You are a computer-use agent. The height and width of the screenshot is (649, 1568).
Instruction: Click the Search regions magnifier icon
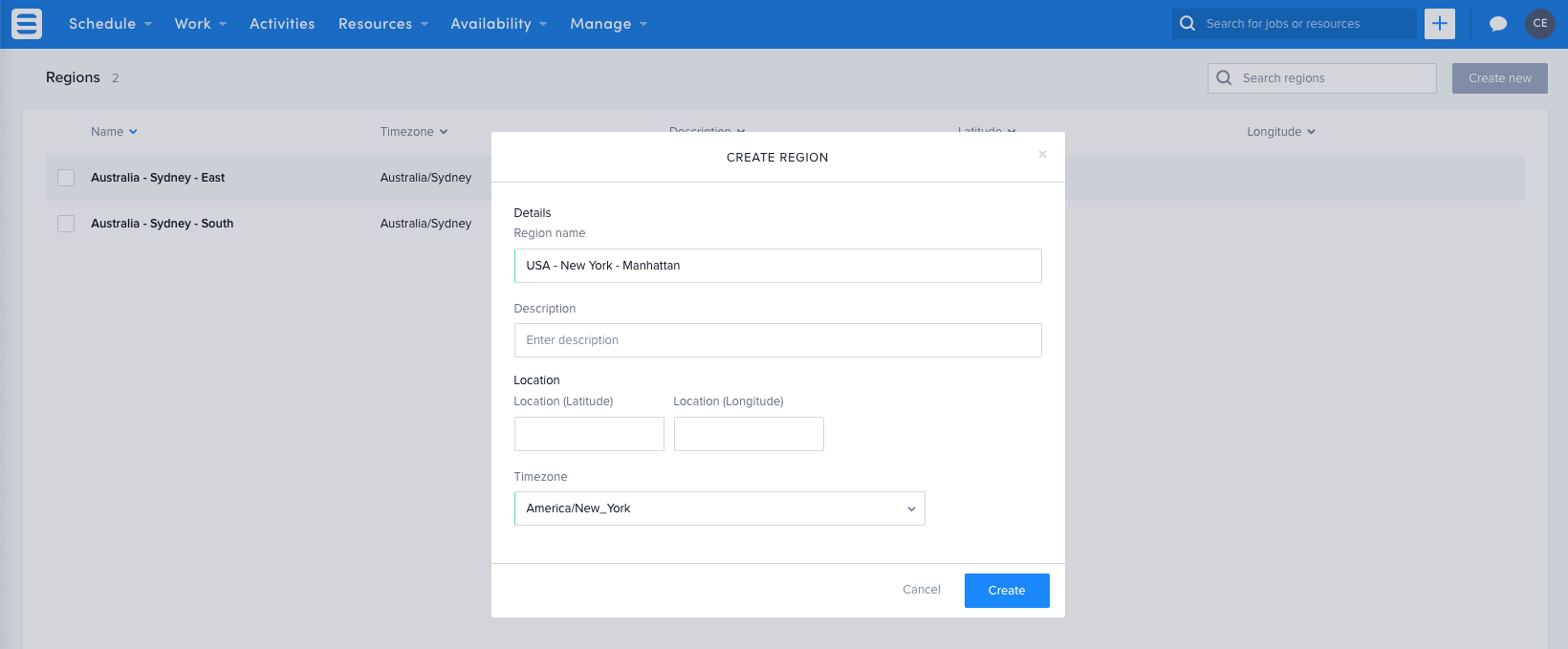click(1224, 78)
